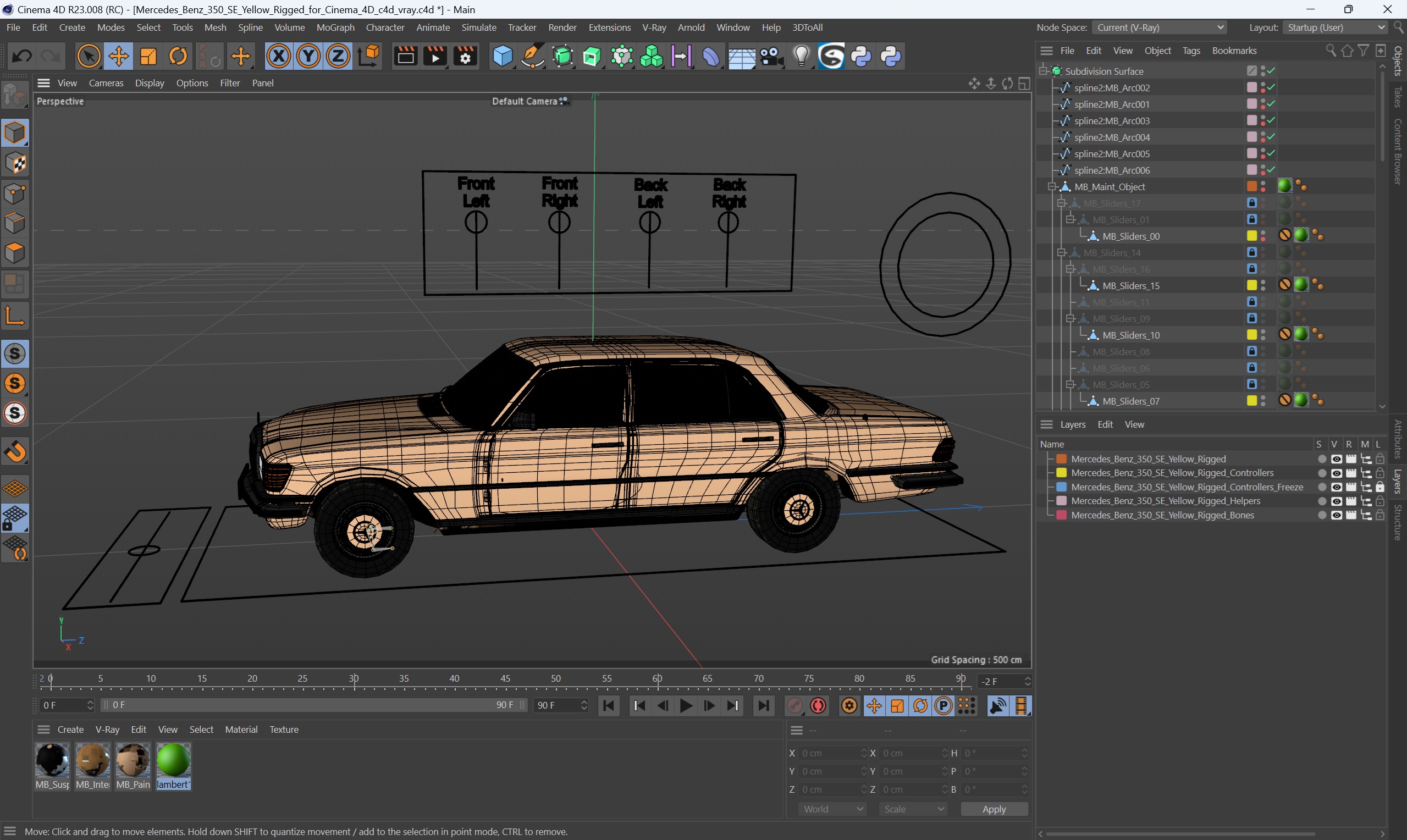Activate the Scale tool
Image resolution: width=1407 pixels, height=840 pixels.
pyautogui.click(x=148, y=56)
